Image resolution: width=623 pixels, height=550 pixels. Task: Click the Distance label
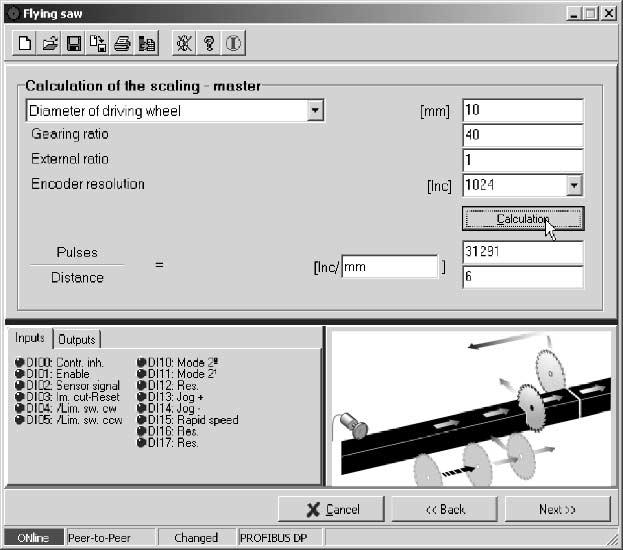coord(77,277)
